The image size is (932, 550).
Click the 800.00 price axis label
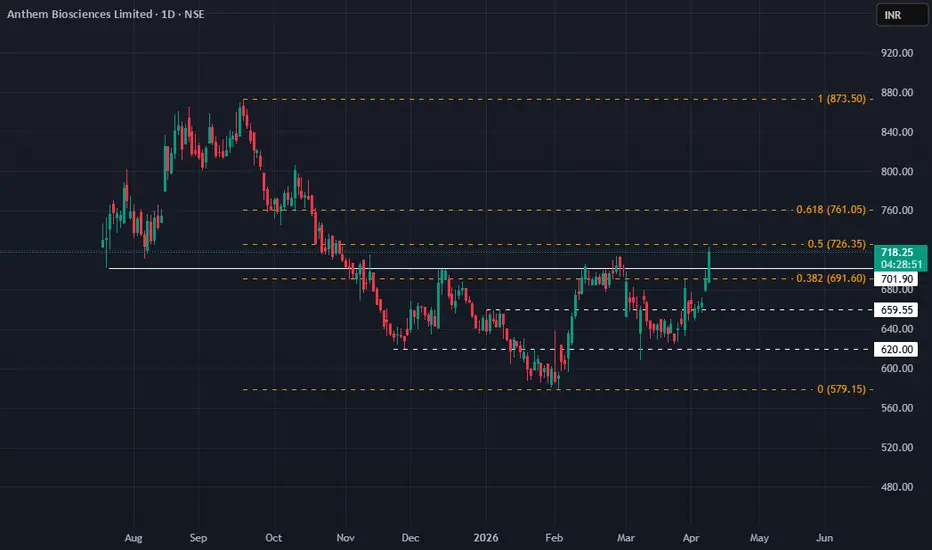coord(896,171)
